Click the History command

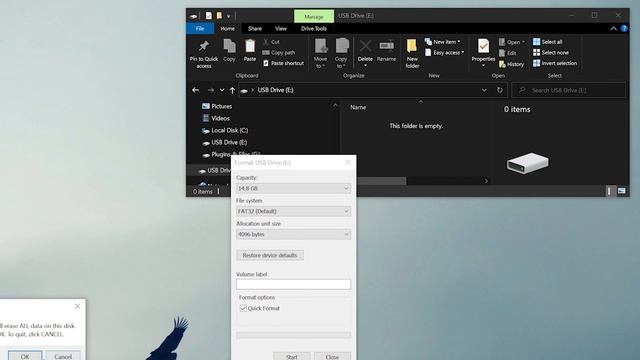[511, 64]
